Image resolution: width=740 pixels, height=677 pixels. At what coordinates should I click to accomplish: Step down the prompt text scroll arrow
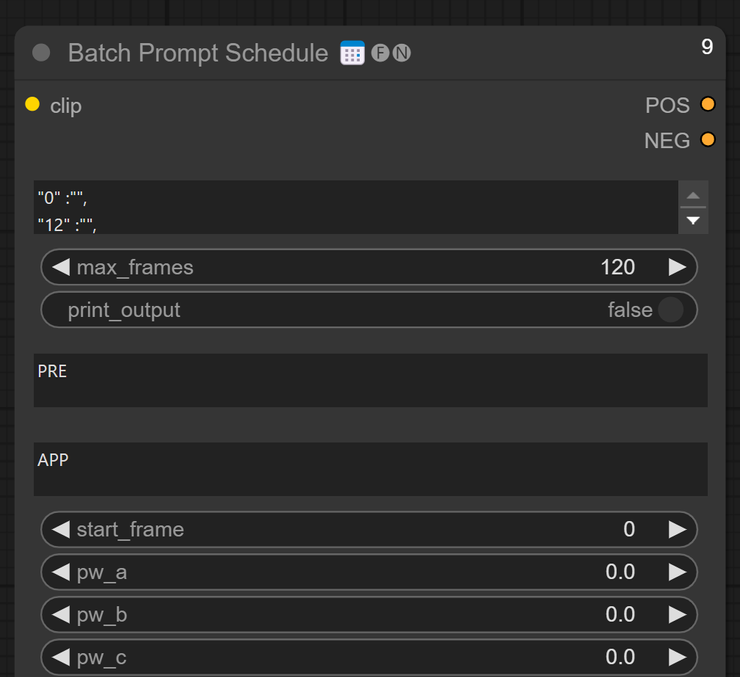(x=693, y=220)
